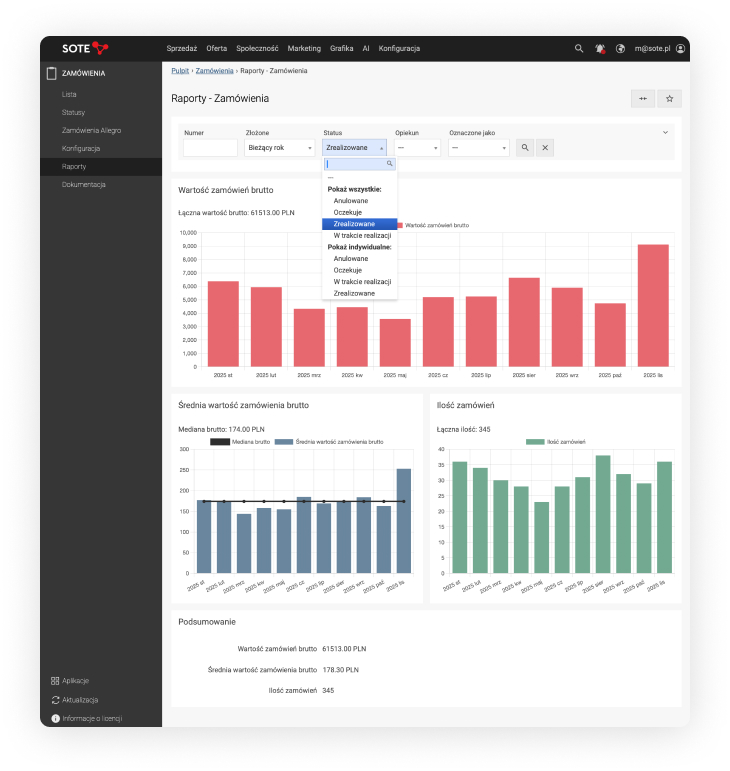
Task: Click the globe icon in the header
Action: coord(620,48)
